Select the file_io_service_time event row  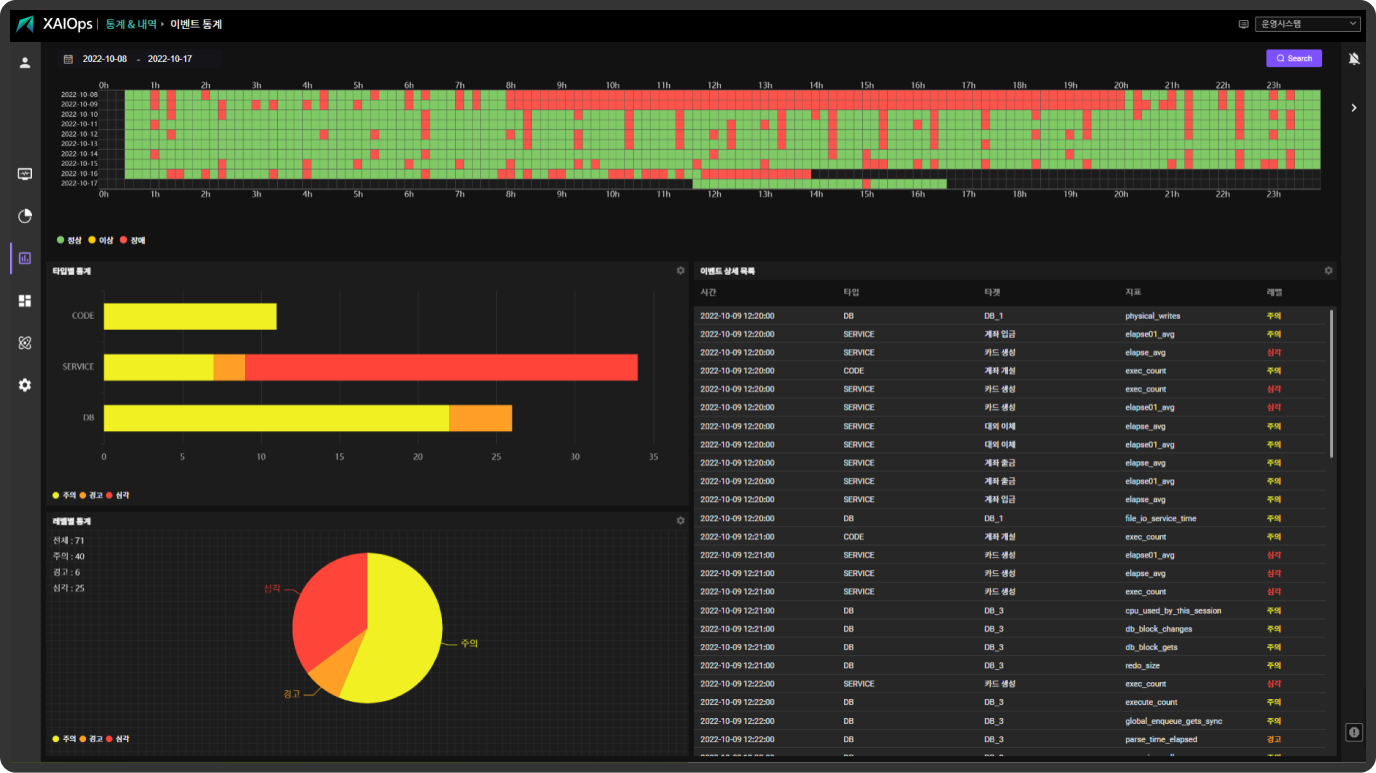tap(1010, 518)
